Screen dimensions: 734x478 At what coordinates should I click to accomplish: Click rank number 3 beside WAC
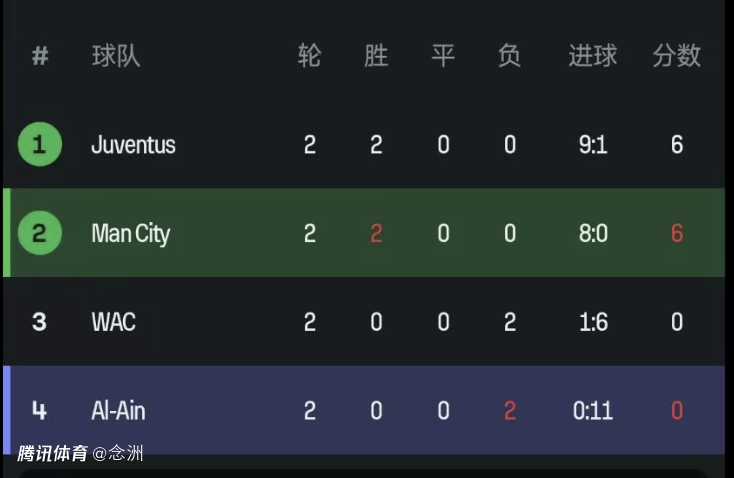39,322
